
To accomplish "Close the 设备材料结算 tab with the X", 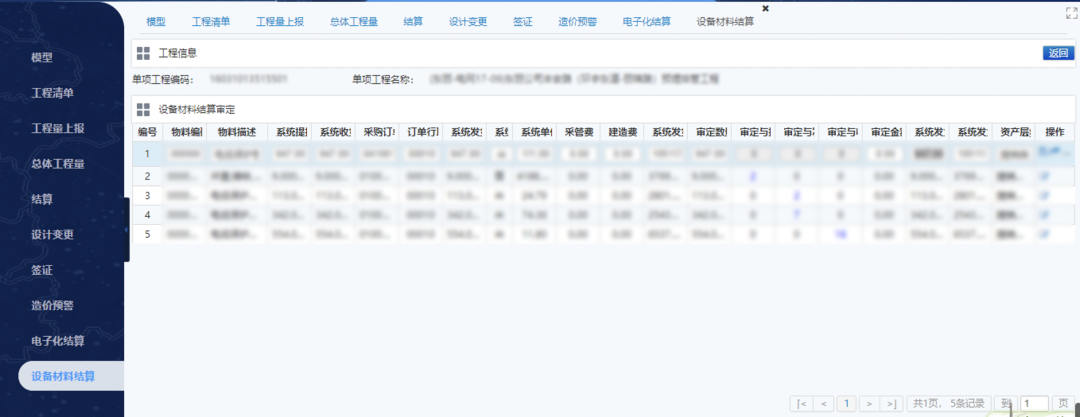I will pyautogui.click(x=765, y=8).
